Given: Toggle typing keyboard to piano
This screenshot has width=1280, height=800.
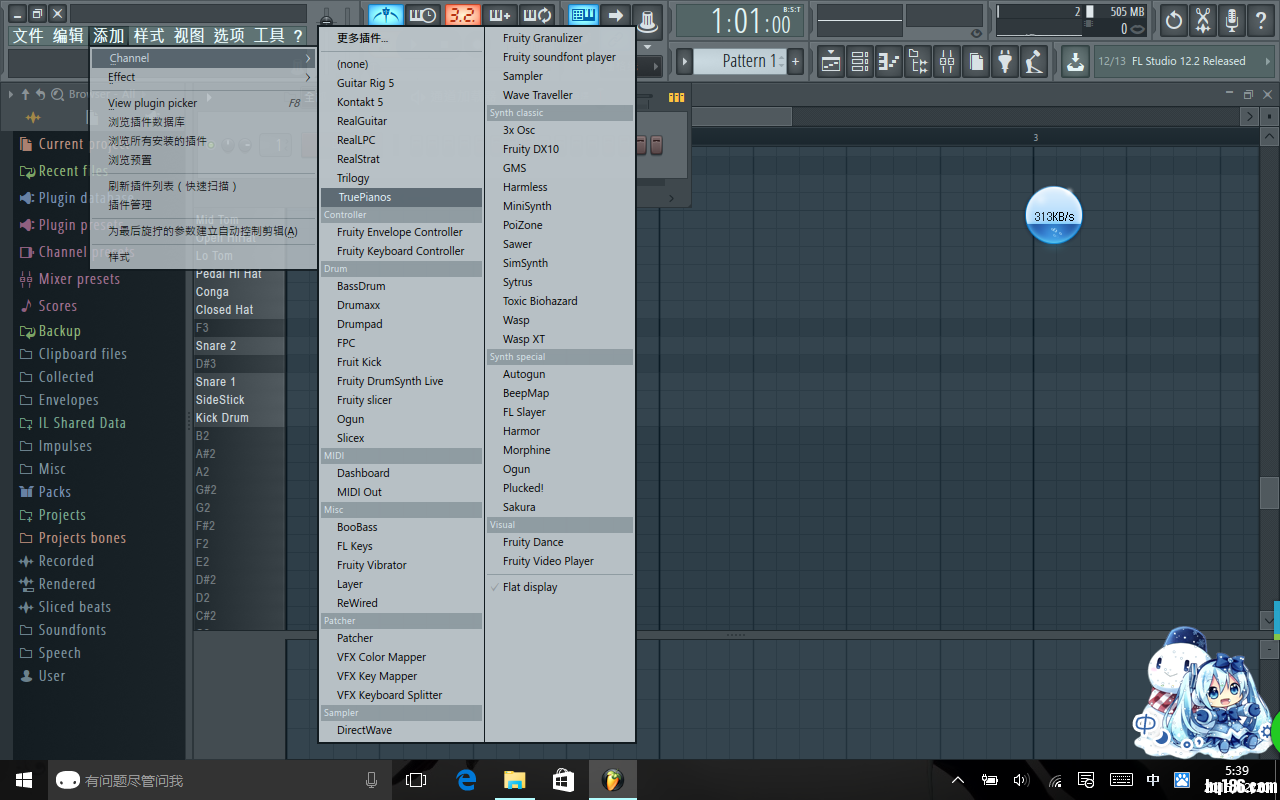Looking at the screenshot, I should pos(583,15).
